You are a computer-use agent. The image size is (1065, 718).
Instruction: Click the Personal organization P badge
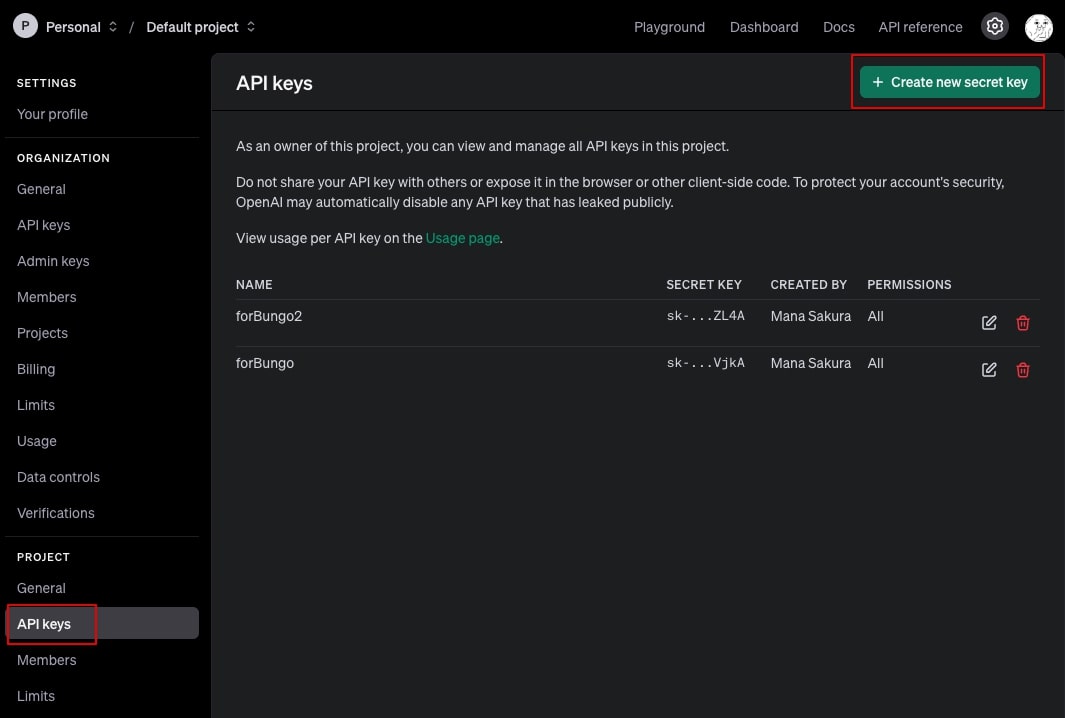point(25,26)
